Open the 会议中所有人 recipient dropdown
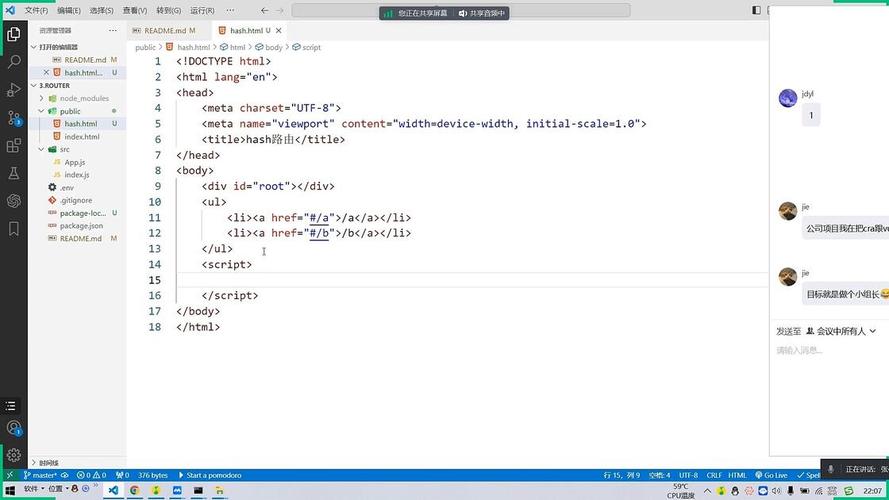This screenshot has height=500, width=889. tap(841, 331)
